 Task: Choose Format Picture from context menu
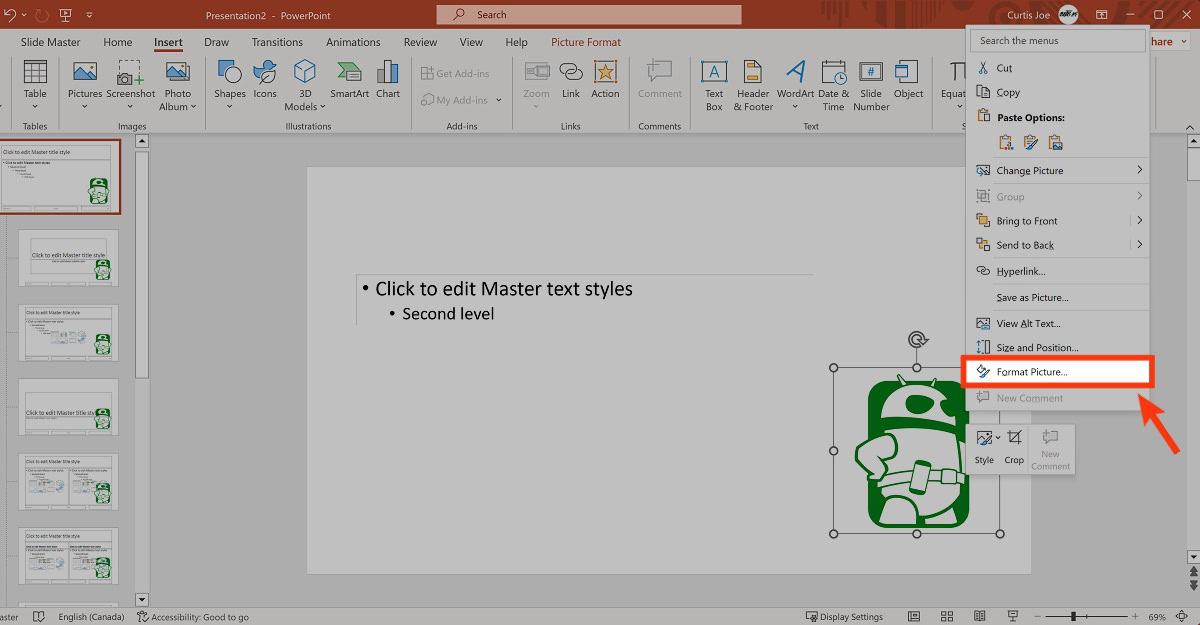1032,372
